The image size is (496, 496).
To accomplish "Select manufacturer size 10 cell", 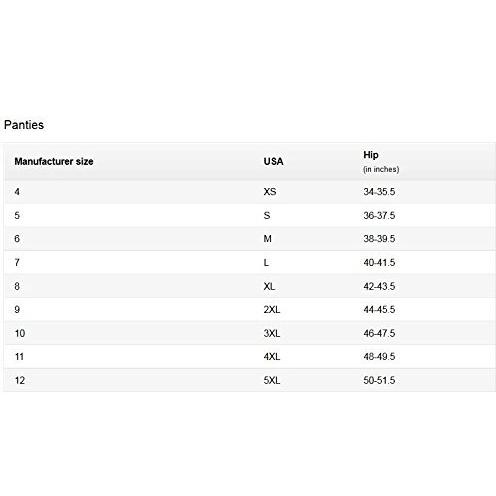I will pyautogui.click(x=20, y=333).
